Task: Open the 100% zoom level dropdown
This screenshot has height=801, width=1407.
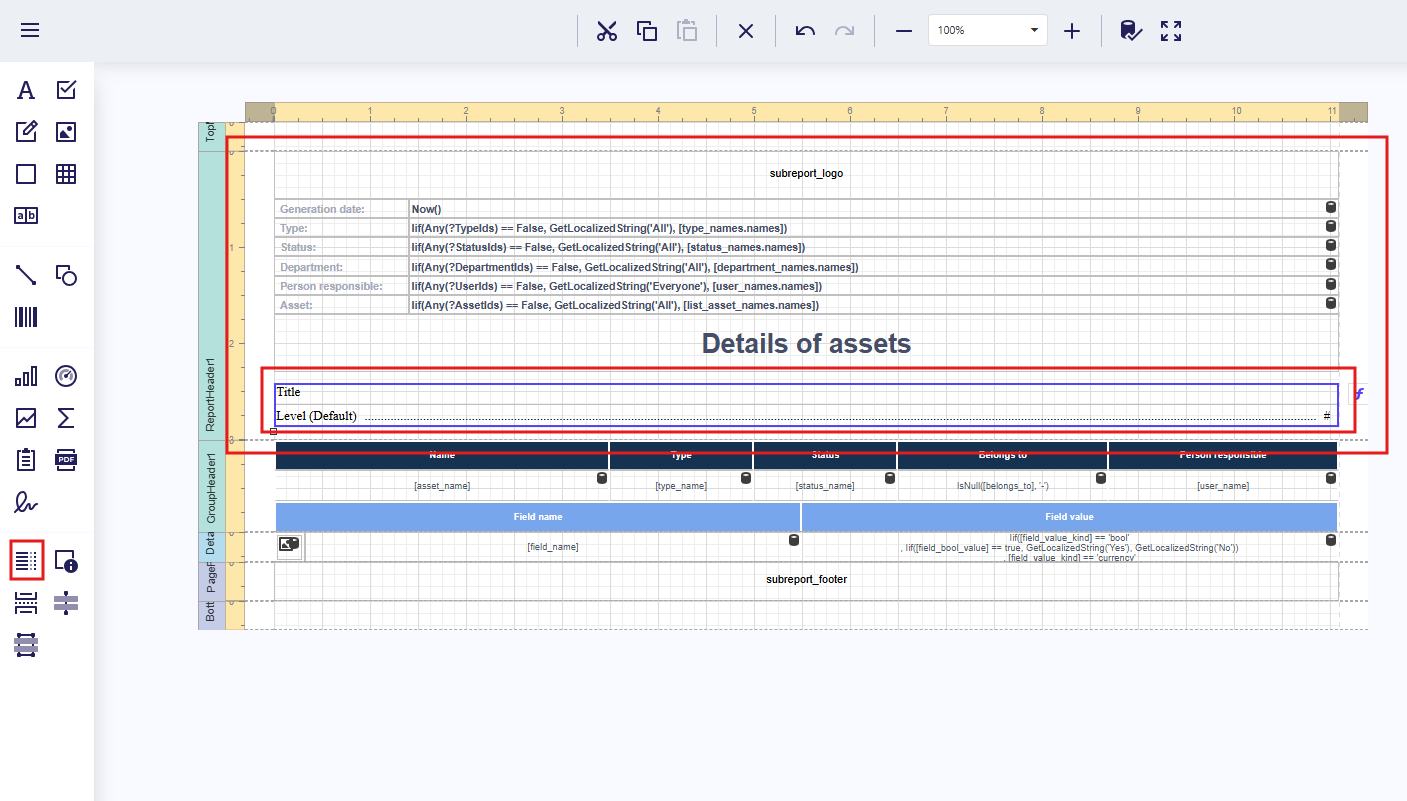Action: point(987,30)
